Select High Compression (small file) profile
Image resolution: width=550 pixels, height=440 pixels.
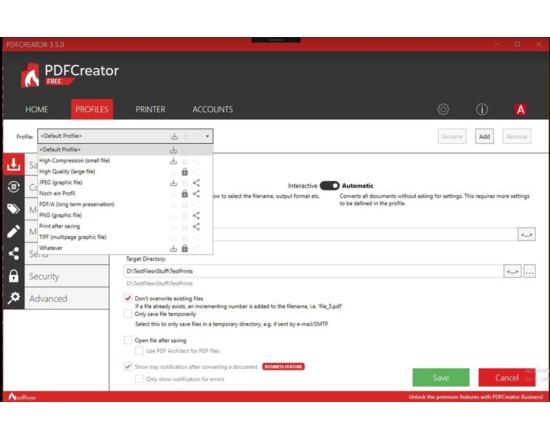pos(125,161)
